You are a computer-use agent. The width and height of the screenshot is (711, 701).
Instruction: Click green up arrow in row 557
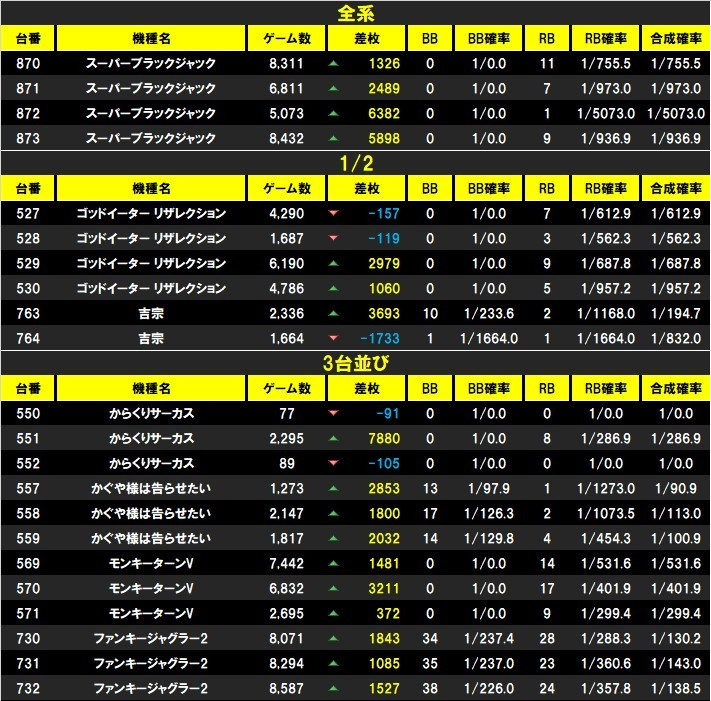(x=333, y=488)
